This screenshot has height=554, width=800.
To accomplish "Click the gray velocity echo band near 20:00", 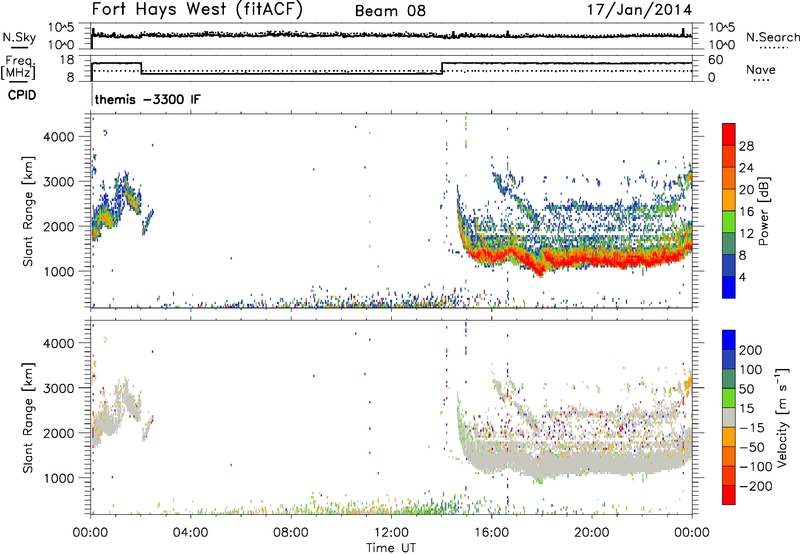I will tap(591, 463).
